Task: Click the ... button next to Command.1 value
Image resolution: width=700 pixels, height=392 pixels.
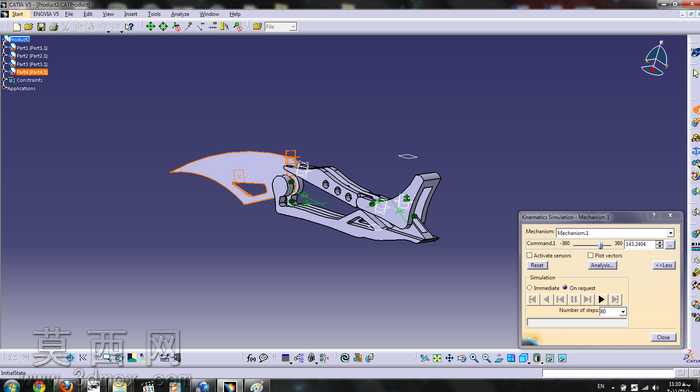Action: pos(670,244)
